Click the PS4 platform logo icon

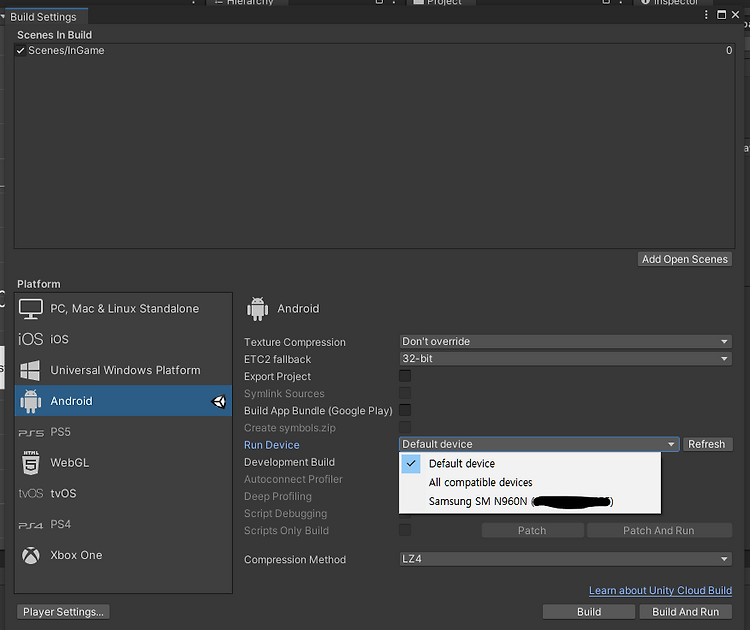[x=31, y=525]
